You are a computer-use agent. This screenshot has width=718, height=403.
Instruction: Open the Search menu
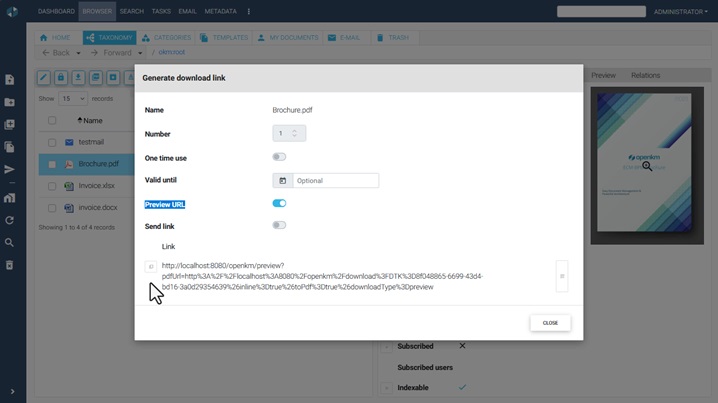click(132, 11)
